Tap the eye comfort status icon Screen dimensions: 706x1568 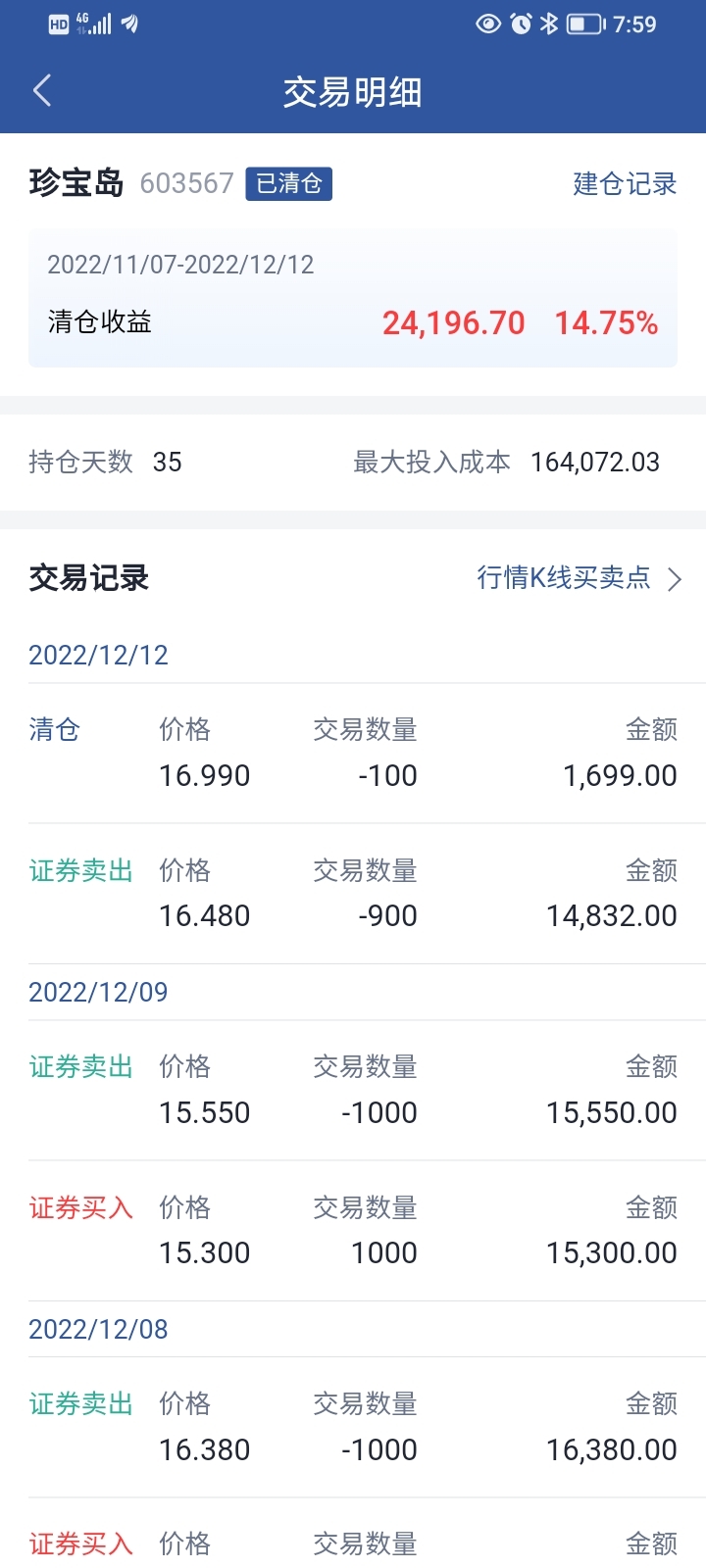(x=487, y=24)
